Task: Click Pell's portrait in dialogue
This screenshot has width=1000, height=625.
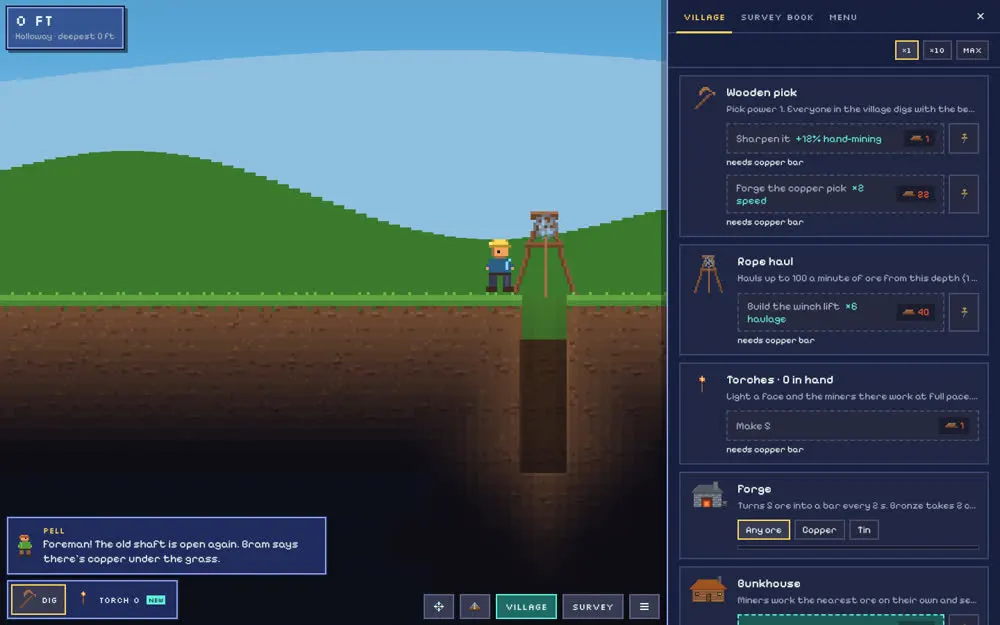Action: click(25, 545)
